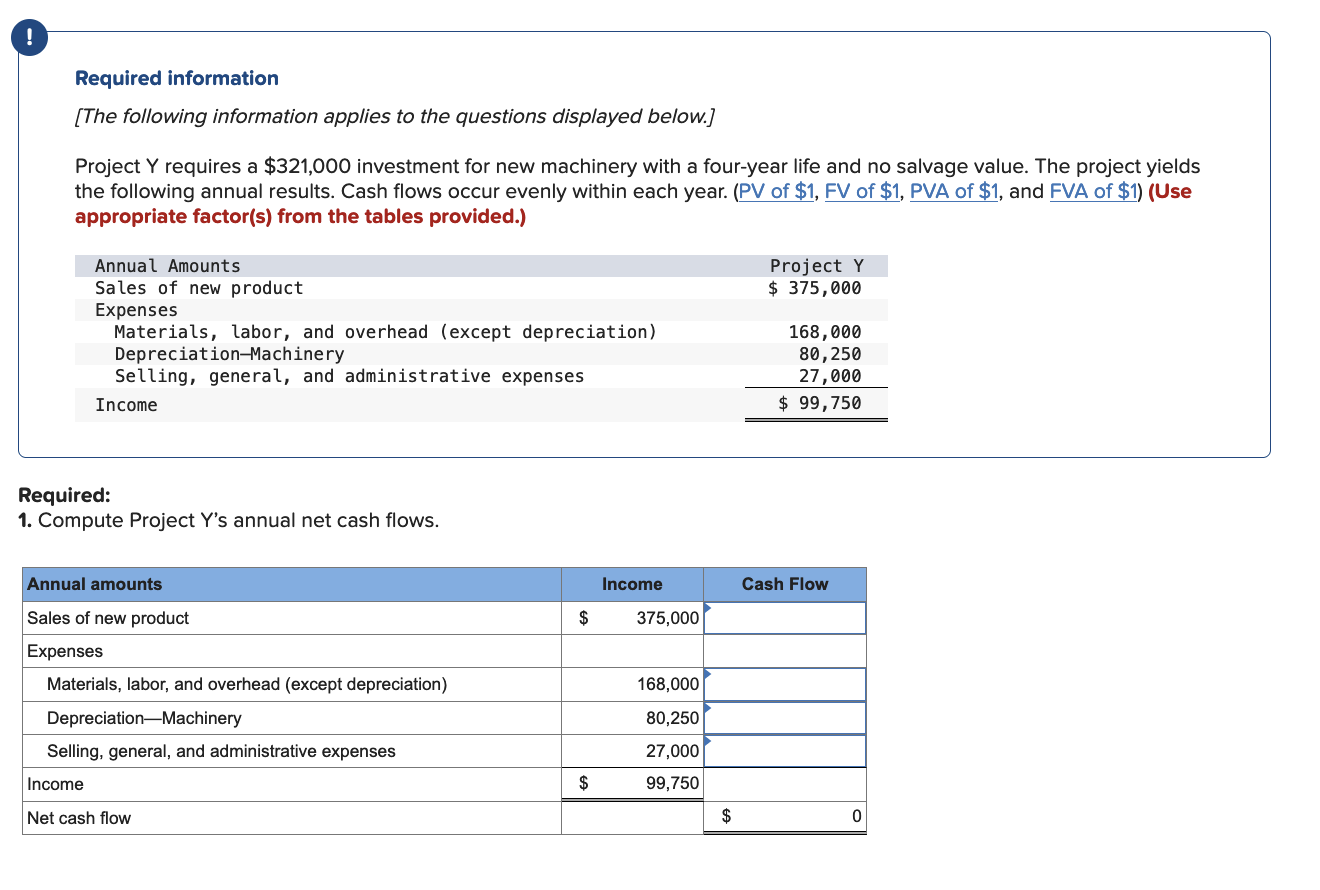The image size is (1320, 890).
Task: Click the Materials Cash Flow cell dropdown triangle
Action: (708, 674)
